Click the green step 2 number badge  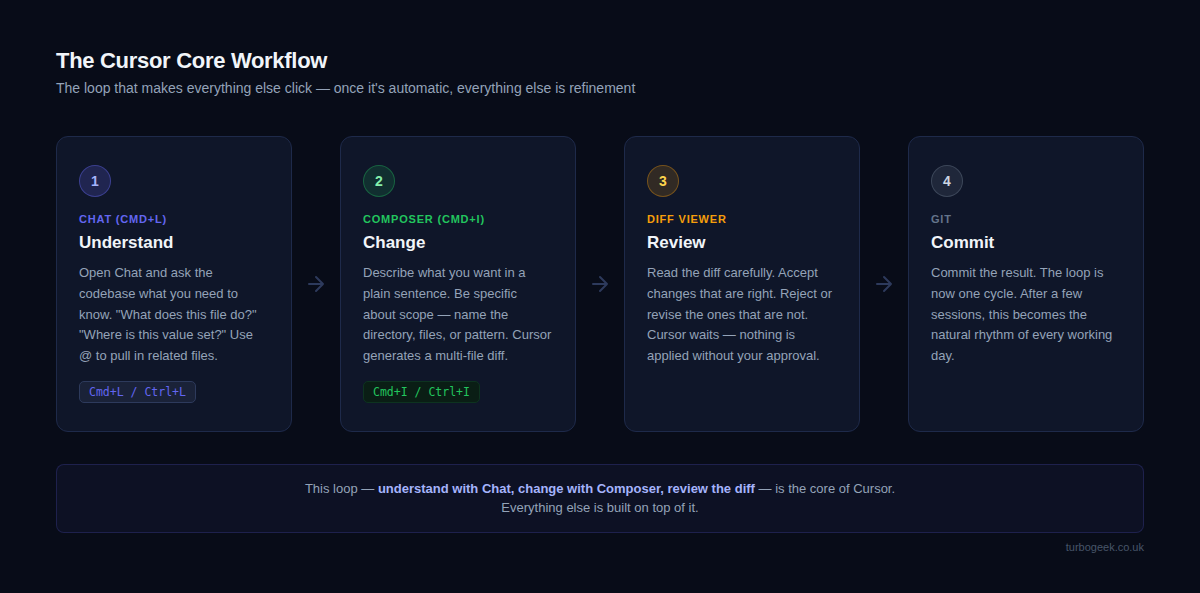click(x=379, y=181)
